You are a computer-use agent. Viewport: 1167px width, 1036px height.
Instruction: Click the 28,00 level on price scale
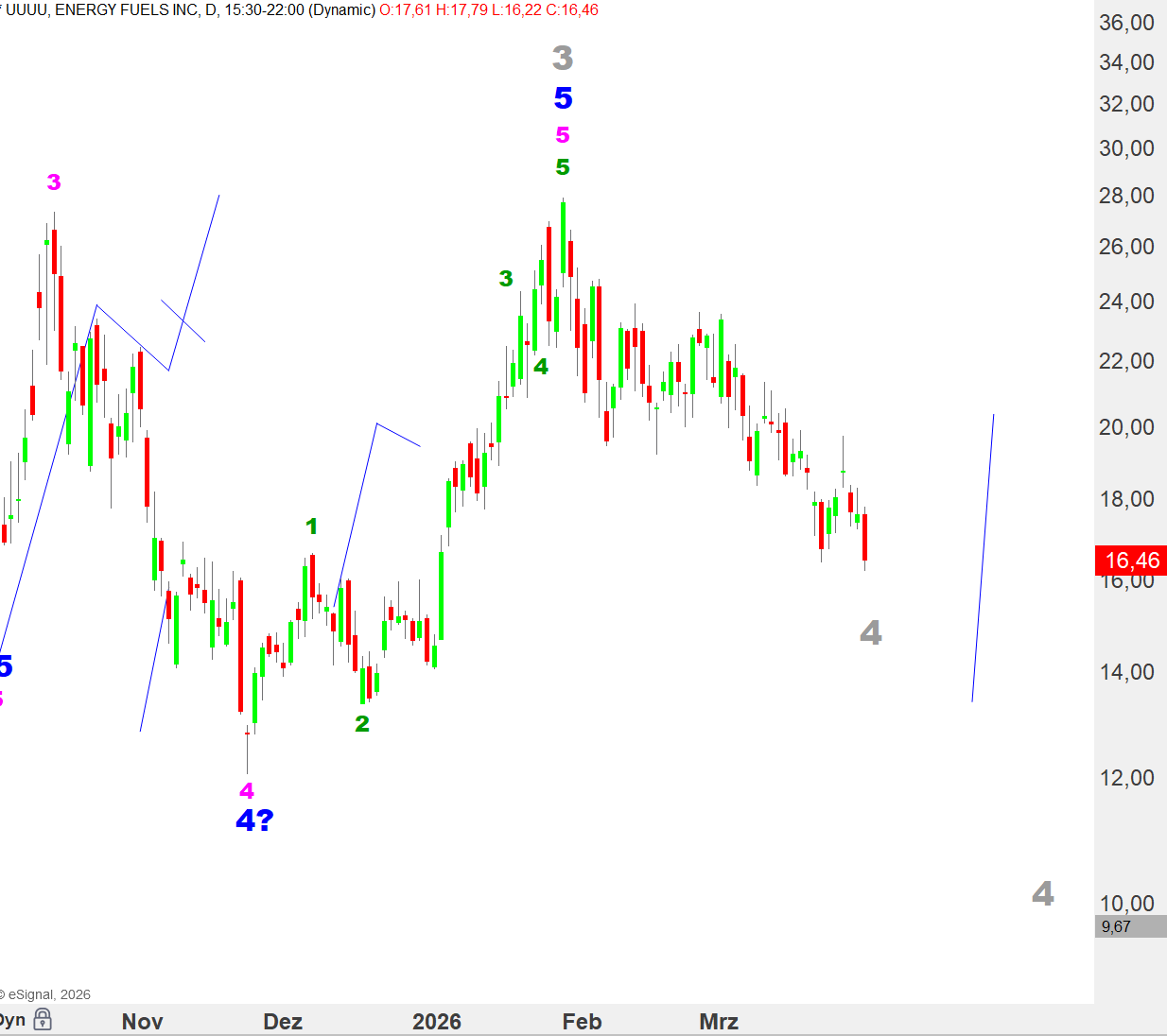coord(1126,196)
